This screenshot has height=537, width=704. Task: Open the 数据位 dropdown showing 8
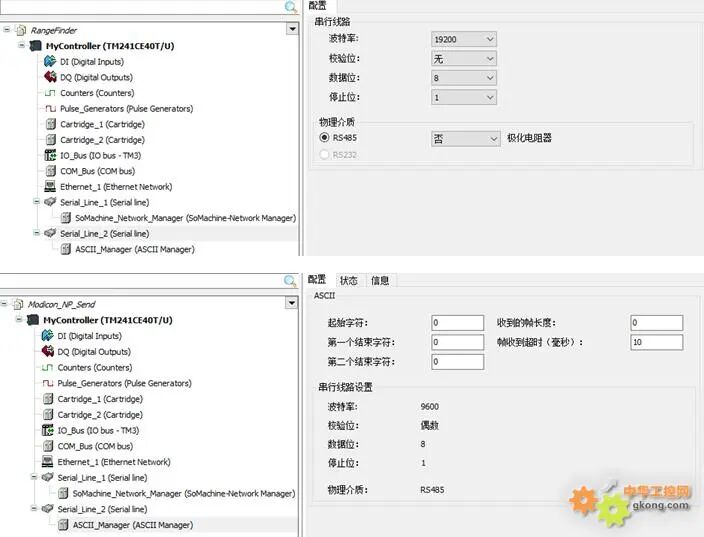tap(463, 78)
